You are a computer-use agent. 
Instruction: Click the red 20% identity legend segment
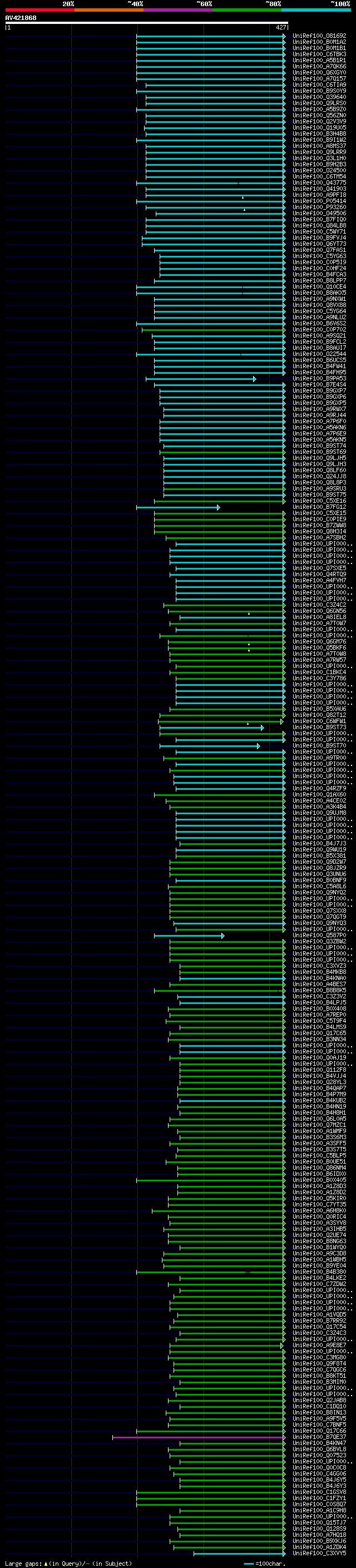pyautogui.click(x=39, y=10)
